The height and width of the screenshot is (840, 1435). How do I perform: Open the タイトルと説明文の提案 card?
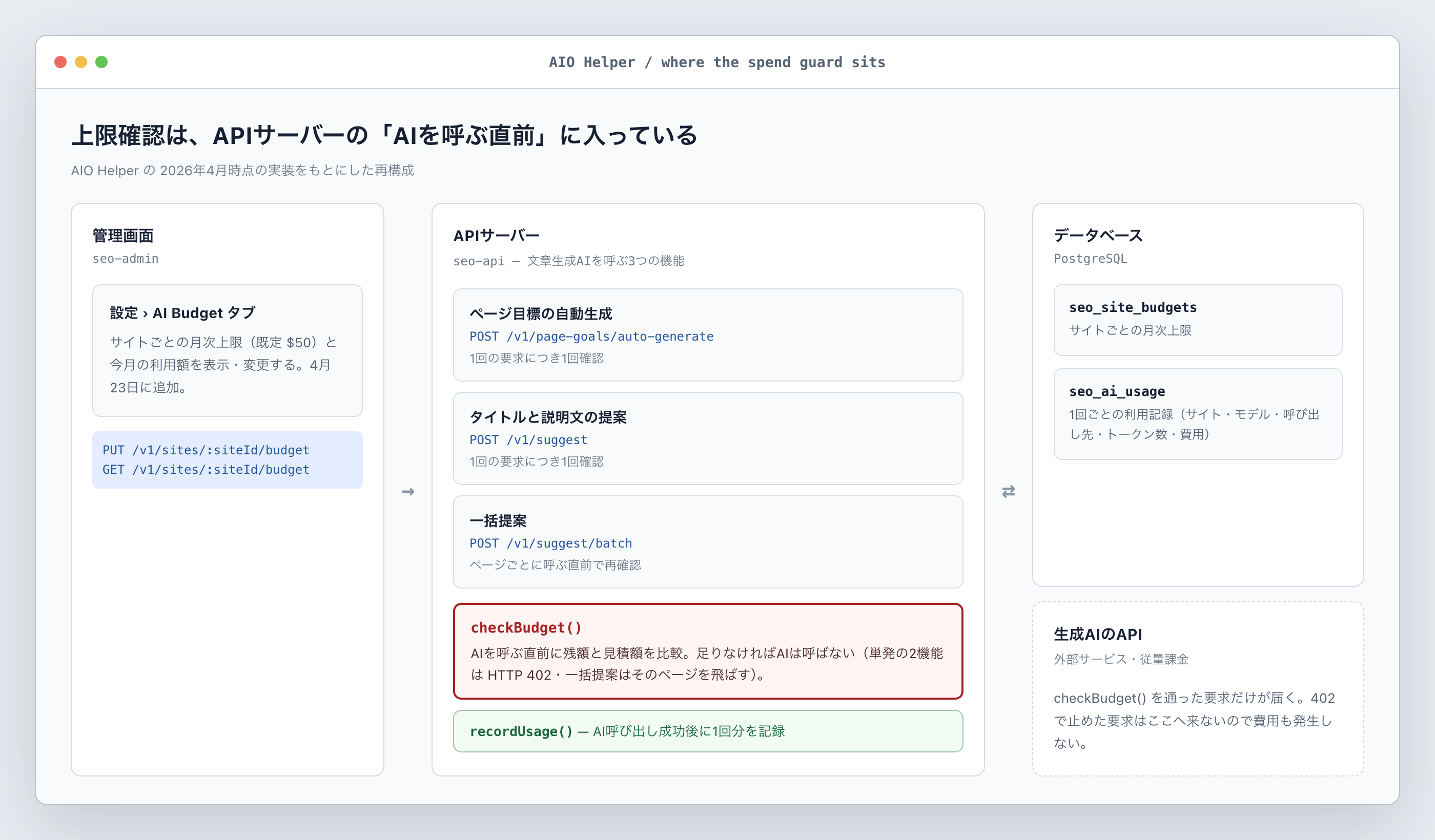click(x=708, y=438)
